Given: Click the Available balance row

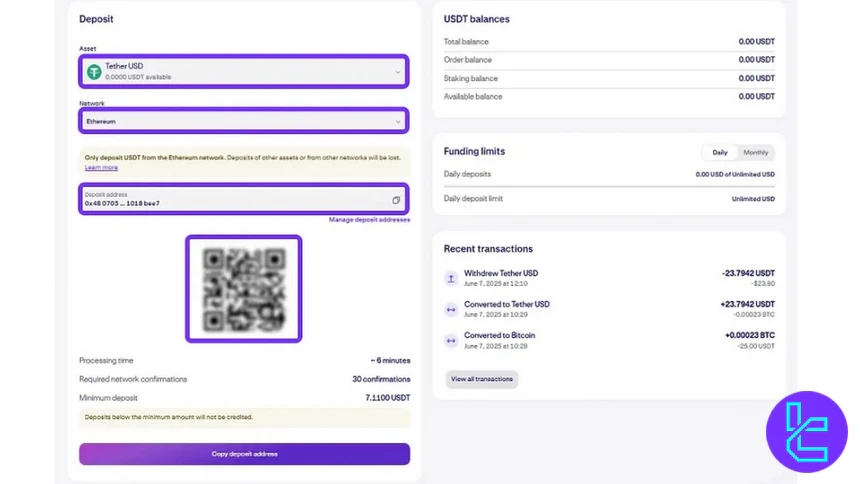Looking at the screenshot, I should tap(609, 97).
